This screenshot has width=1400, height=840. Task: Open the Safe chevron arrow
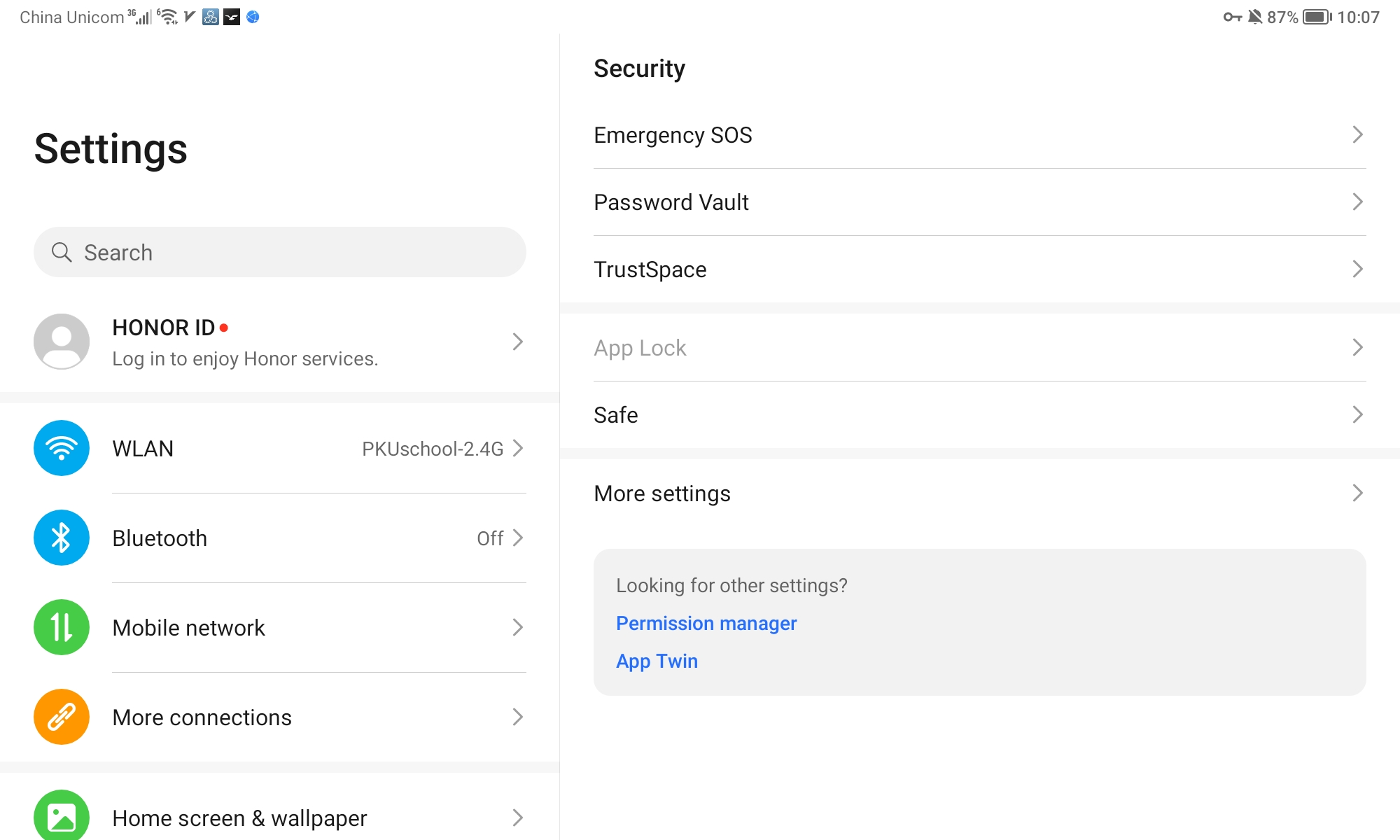(1357, 414)
